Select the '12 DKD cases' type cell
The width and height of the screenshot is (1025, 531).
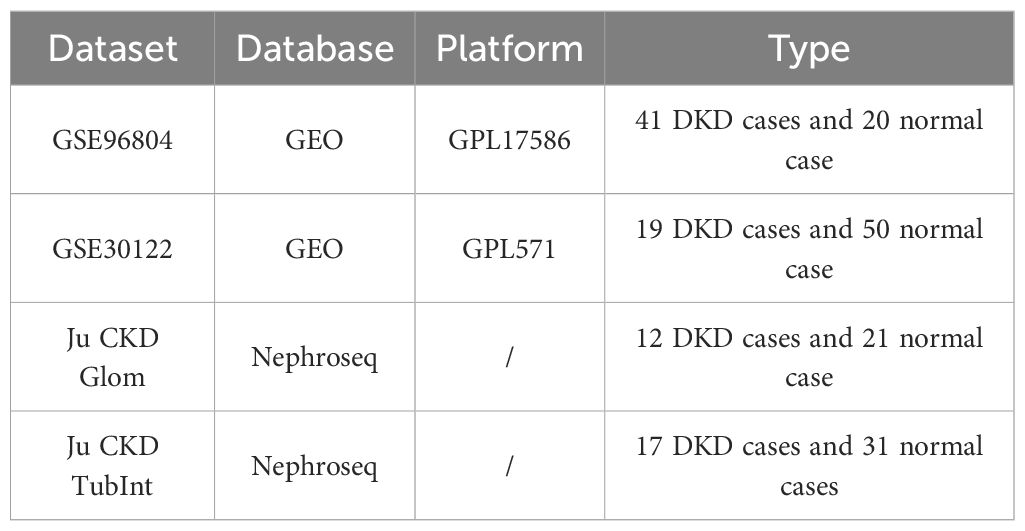pyautogui.click(x=809, y=357)
